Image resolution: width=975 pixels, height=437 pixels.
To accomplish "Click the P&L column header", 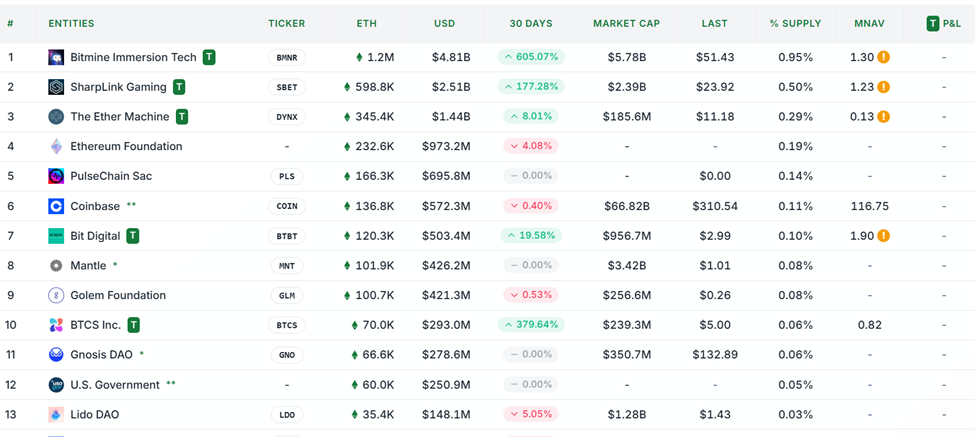I will tap(944, 23).
